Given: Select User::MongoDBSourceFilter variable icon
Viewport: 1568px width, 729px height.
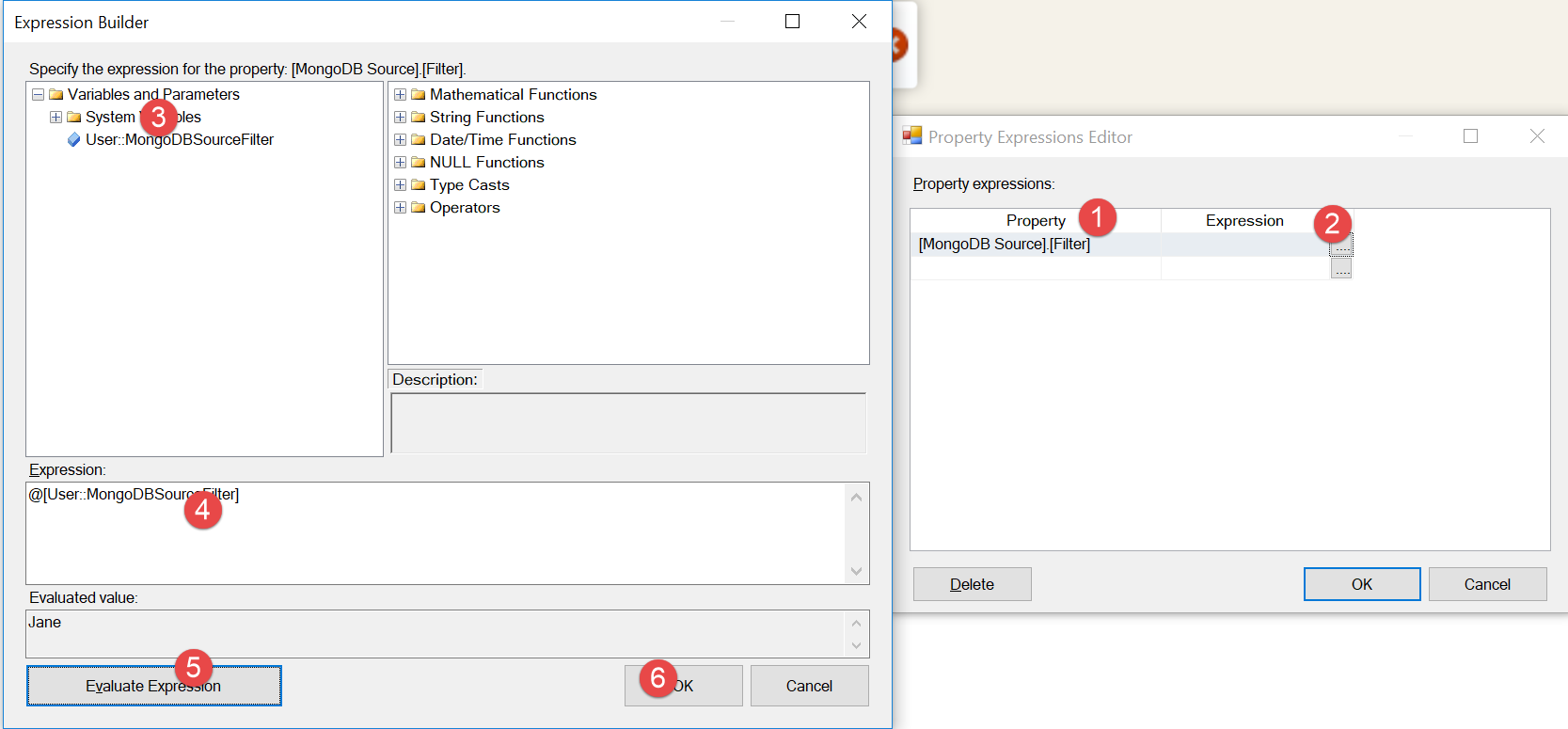Looking at the screenshot, I should point(73,139).
